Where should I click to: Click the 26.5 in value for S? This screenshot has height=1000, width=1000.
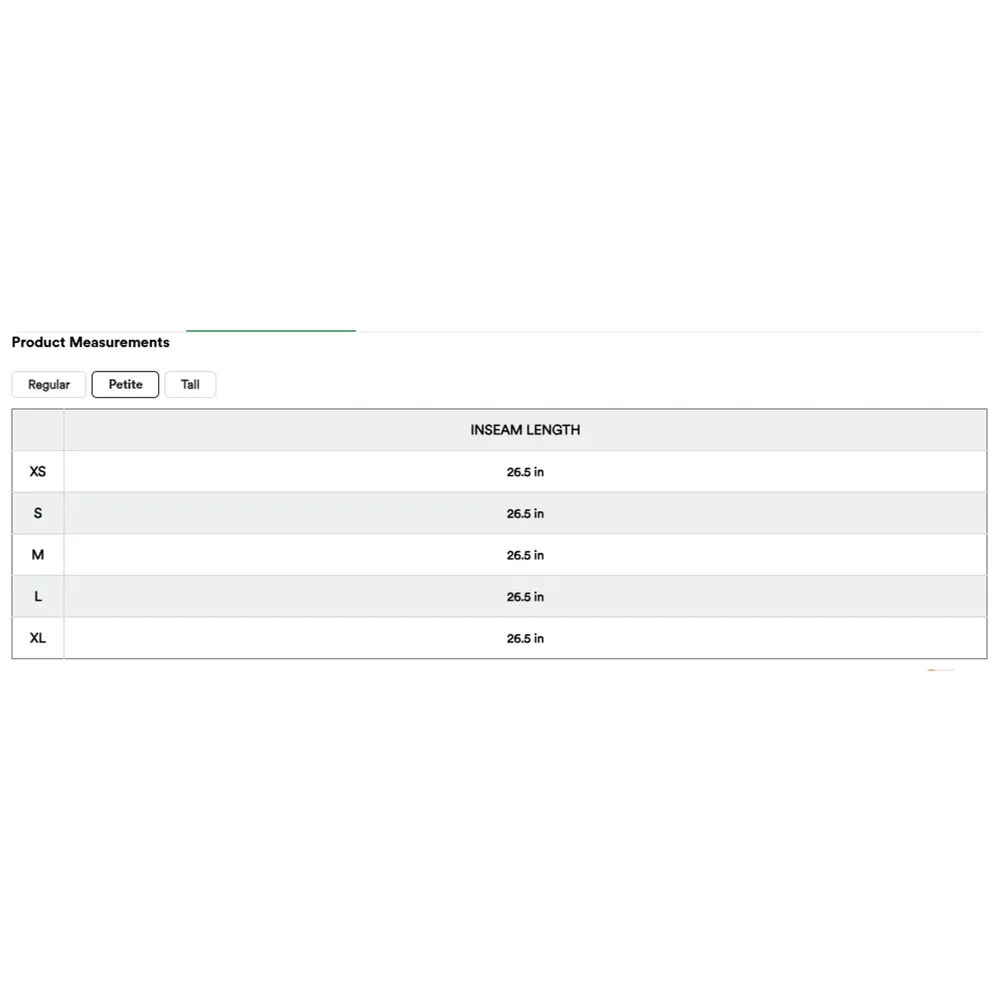525,514
